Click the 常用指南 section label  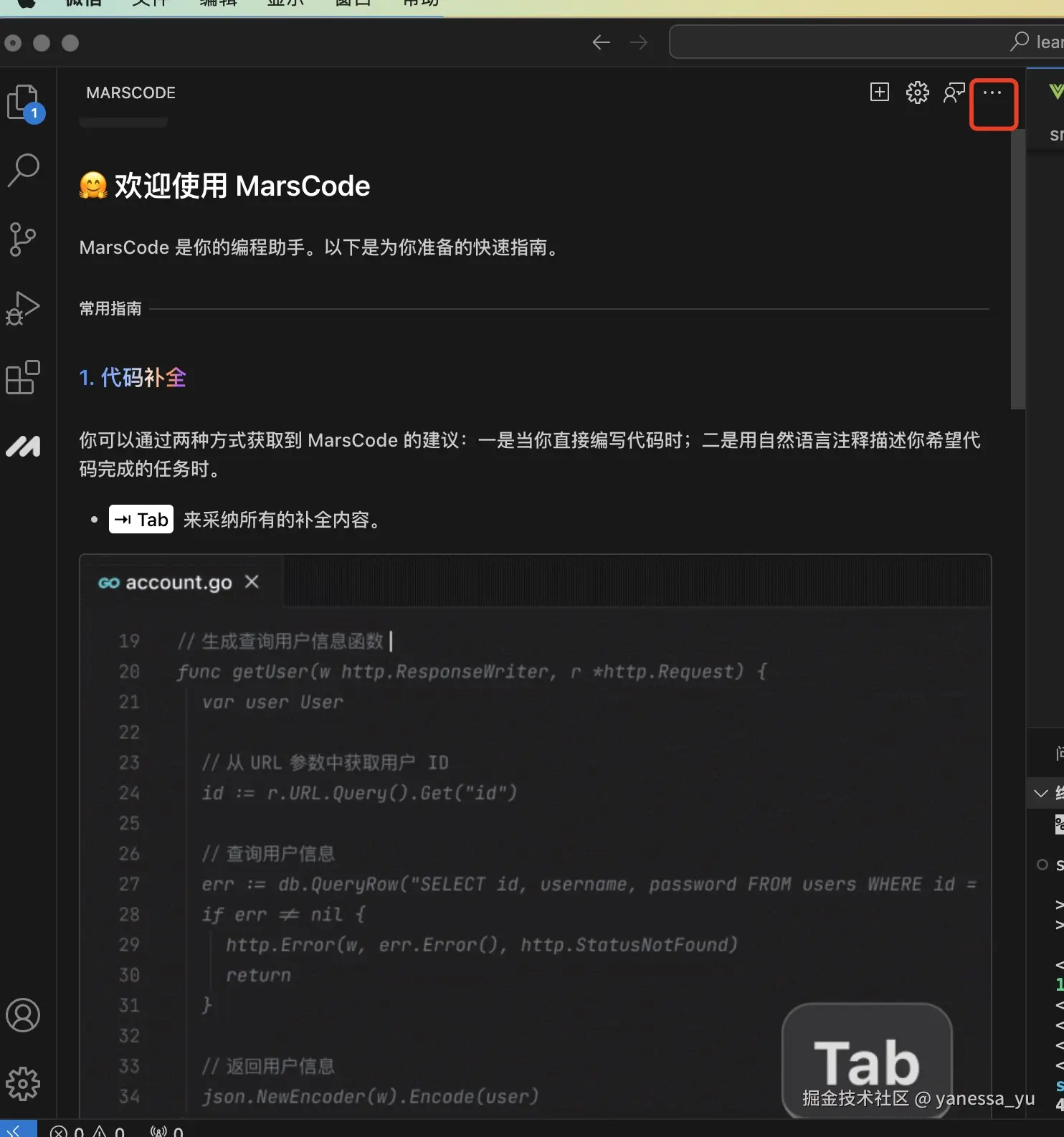110,308
